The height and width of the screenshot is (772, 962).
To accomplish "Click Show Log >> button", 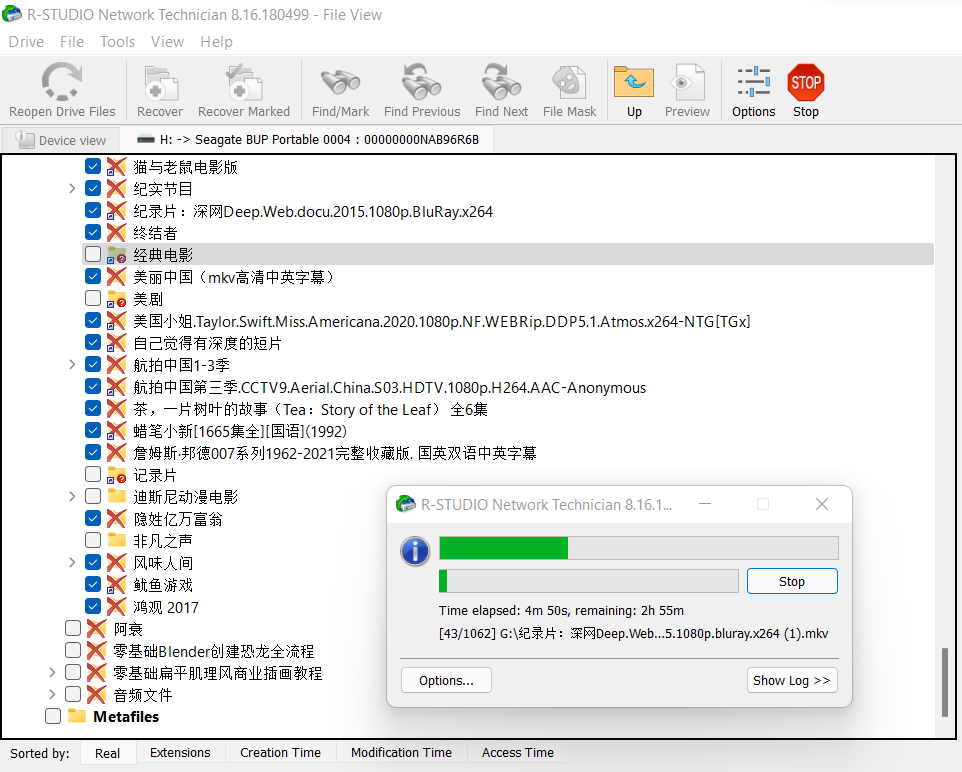I will [x=792, y=680].
